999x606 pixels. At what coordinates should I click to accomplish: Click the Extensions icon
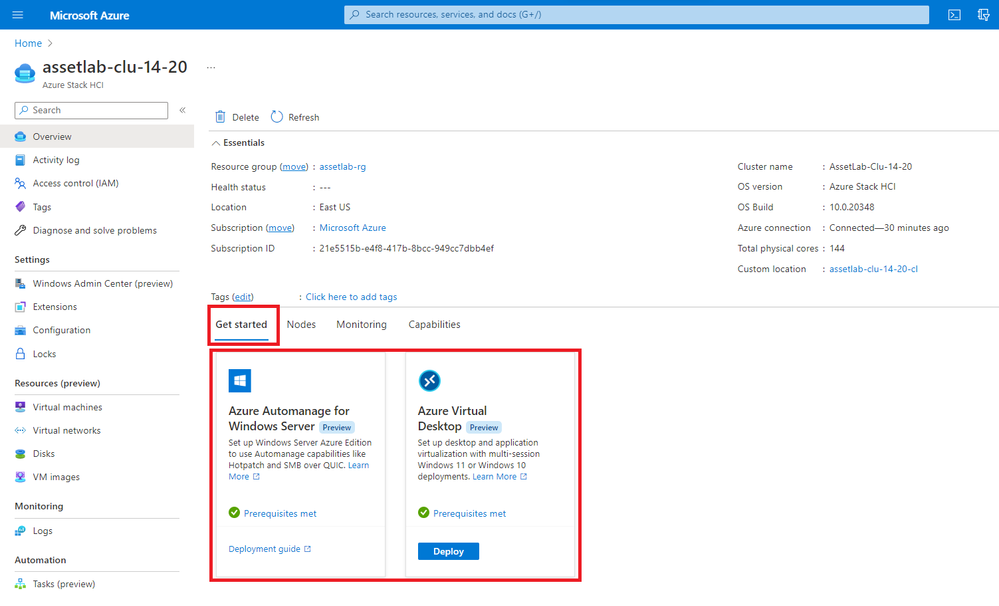[x=20, y=307]
